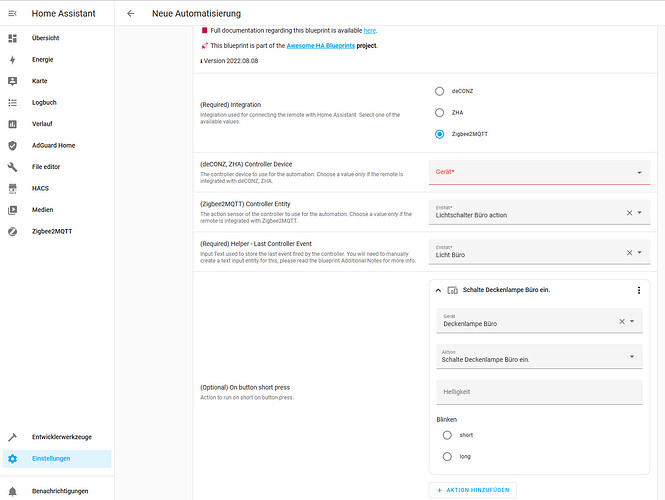Click the Energie lightning icon in sidebar

13,59
